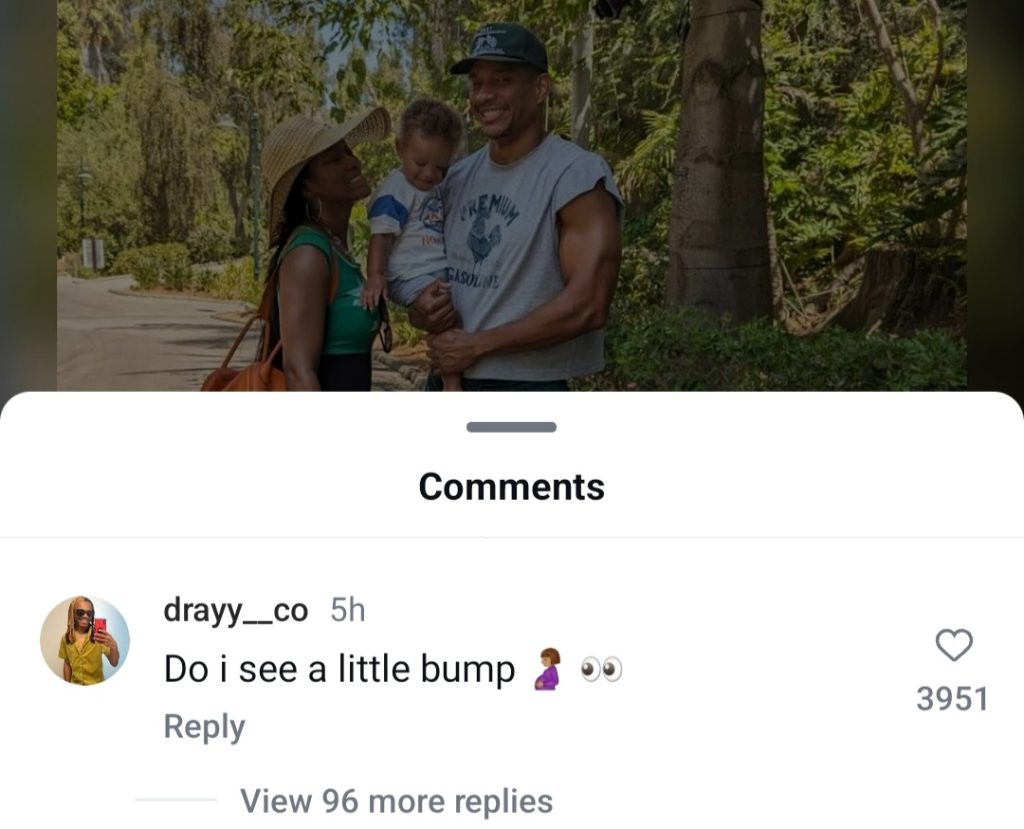Viewport: 1024px width, 829px height.
Task: Click the eyes emoji in the comment
Action: 601,670
